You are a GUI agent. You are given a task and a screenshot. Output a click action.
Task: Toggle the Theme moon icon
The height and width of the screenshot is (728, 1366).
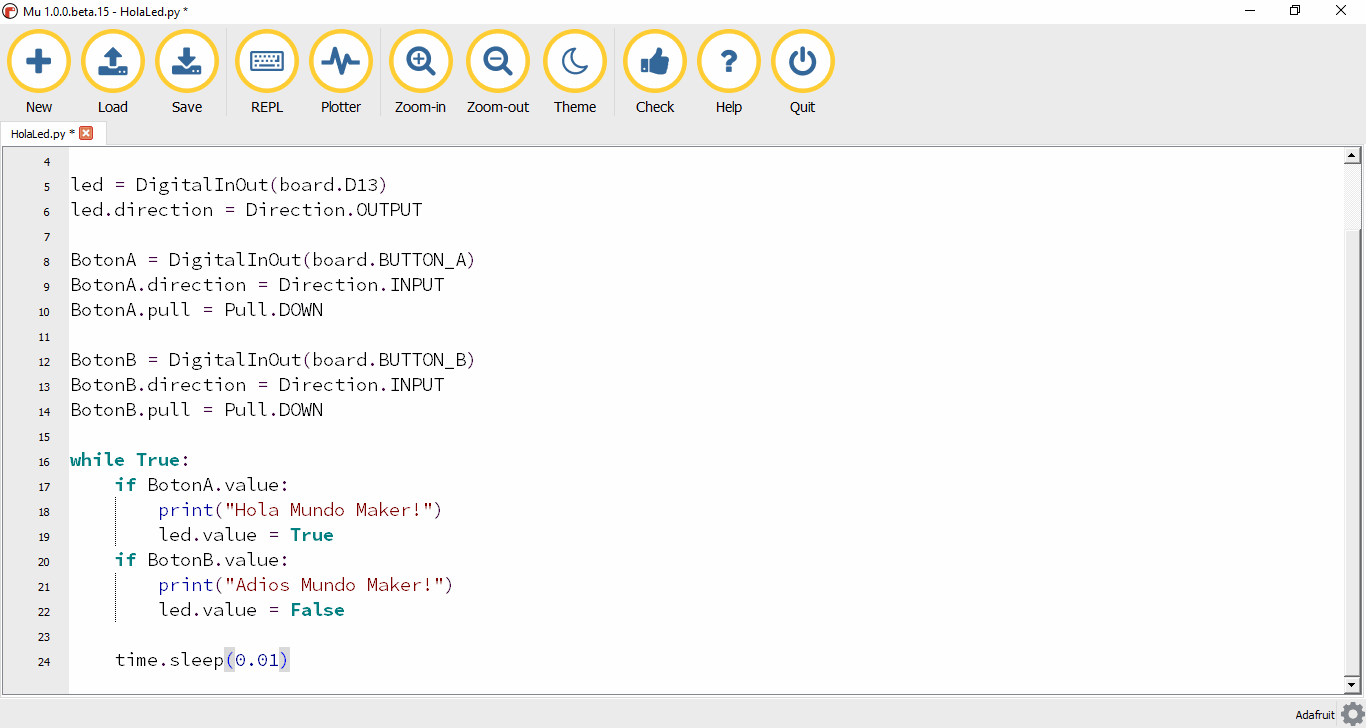(575, 62)
